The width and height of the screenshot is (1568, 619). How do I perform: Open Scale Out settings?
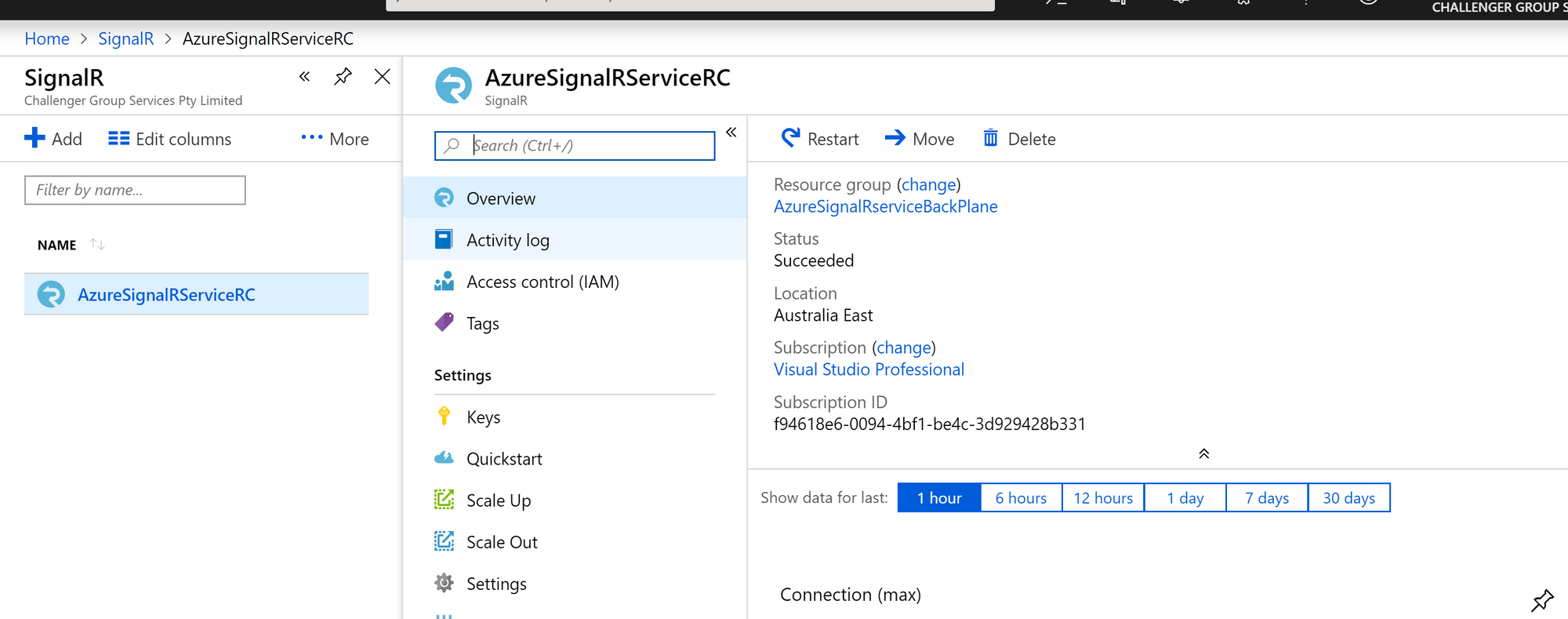[x=575, y=541]
